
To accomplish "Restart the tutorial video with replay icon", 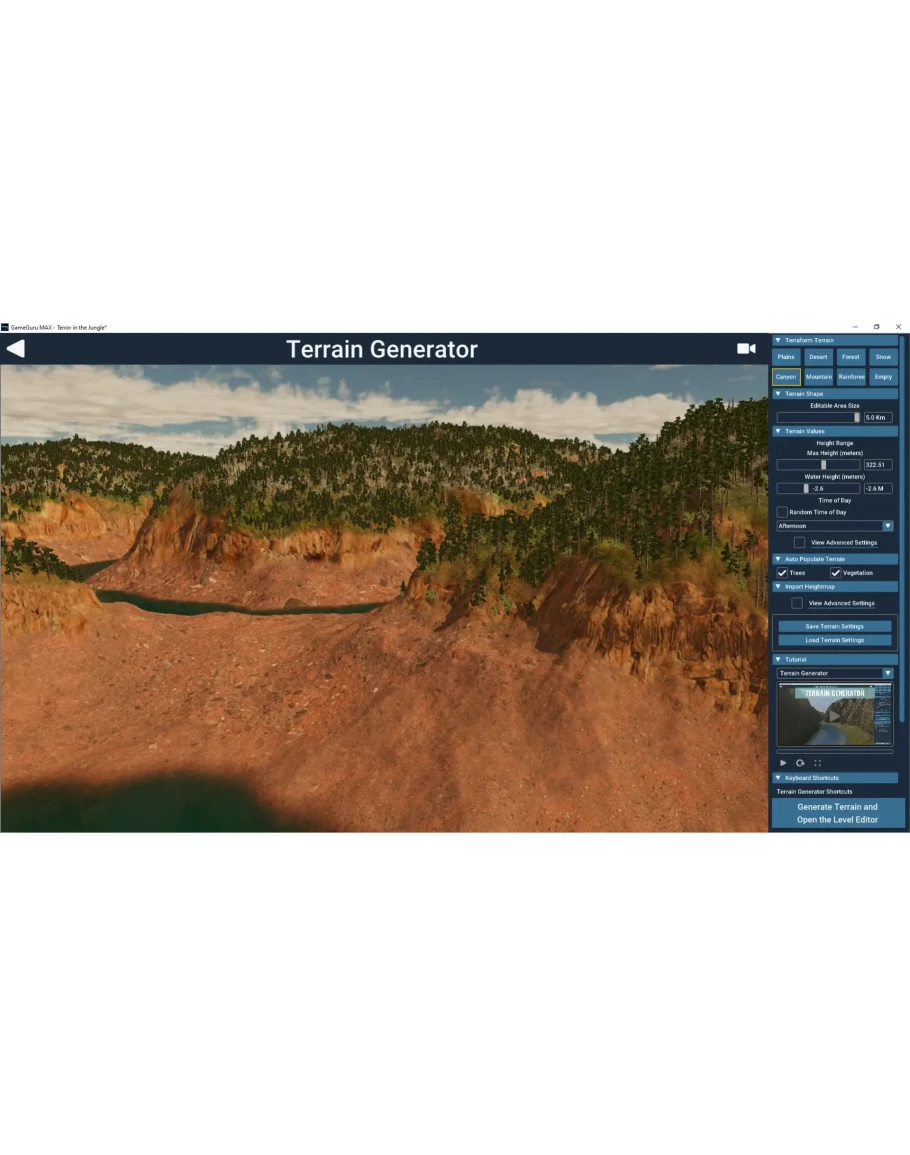I will (x=800, y=763).
